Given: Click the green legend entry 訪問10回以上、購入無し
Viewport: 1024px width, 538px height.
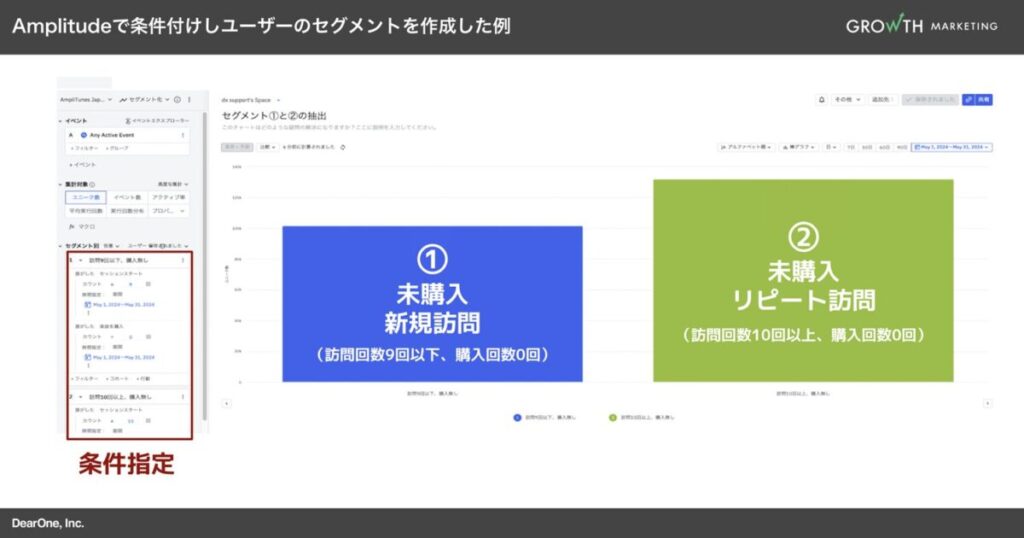Looking at the screenshot, I should [640, 417].
